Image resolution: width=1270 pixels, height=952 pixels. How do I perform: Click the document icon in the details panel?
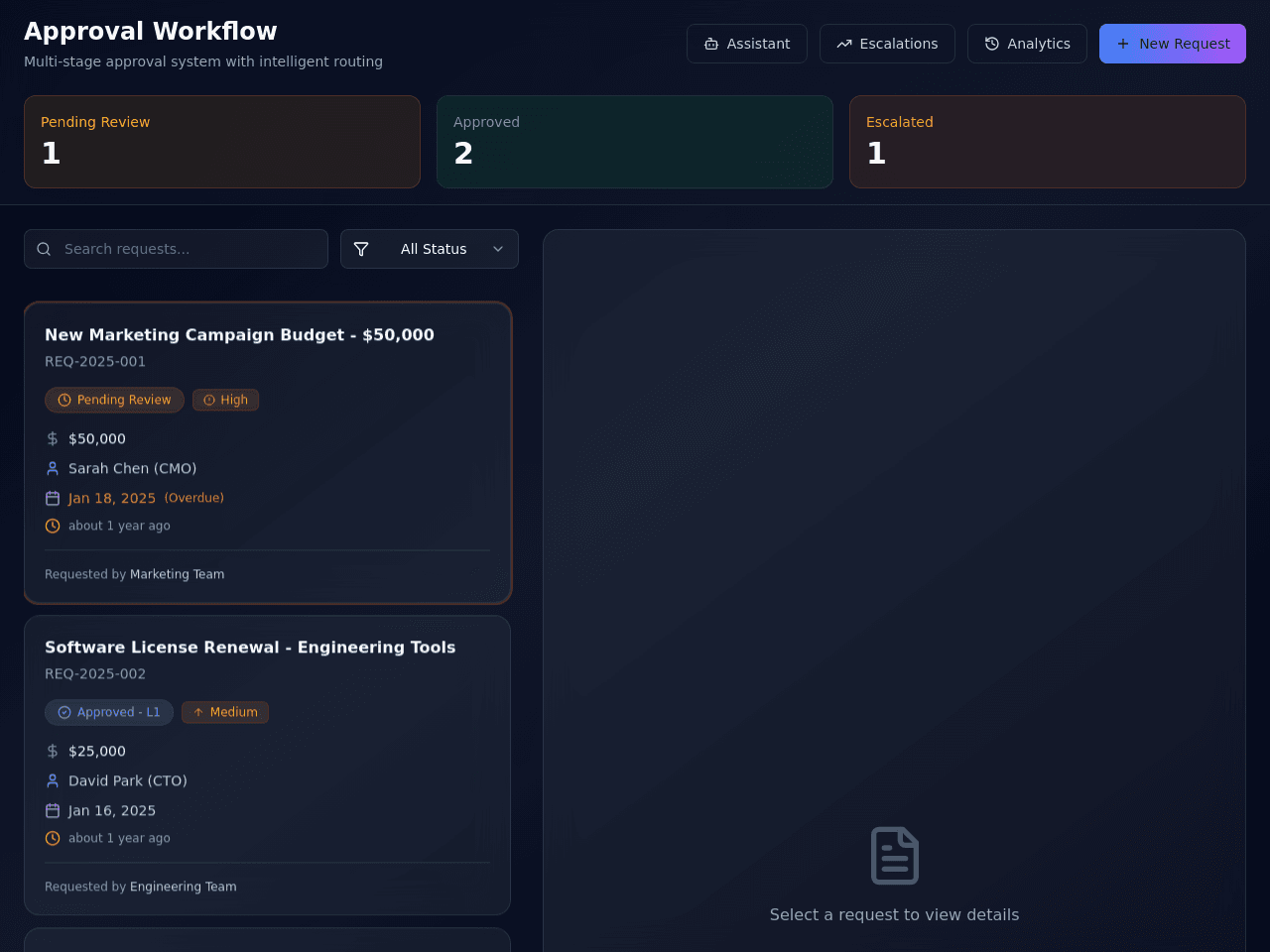tap(895, 855)
